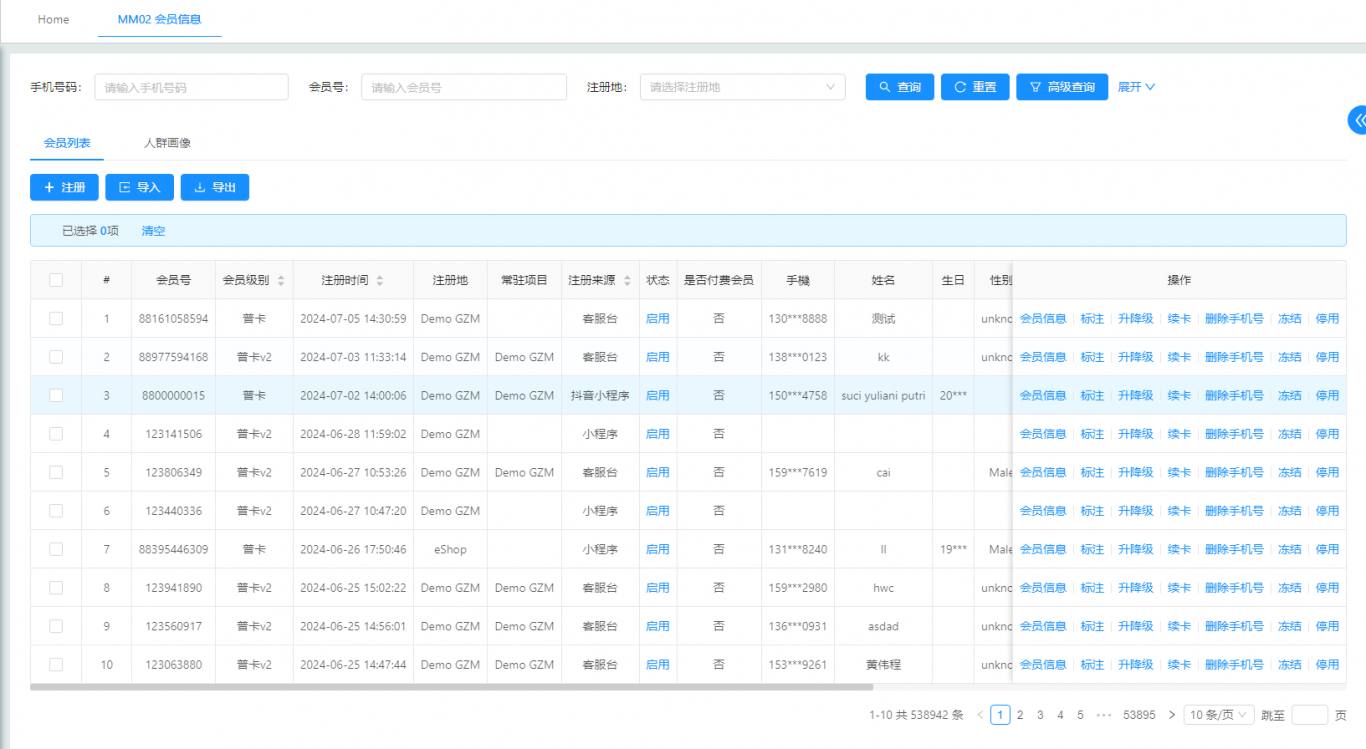
Task: Click eShop registration place cell
Action: click(450, 549)
